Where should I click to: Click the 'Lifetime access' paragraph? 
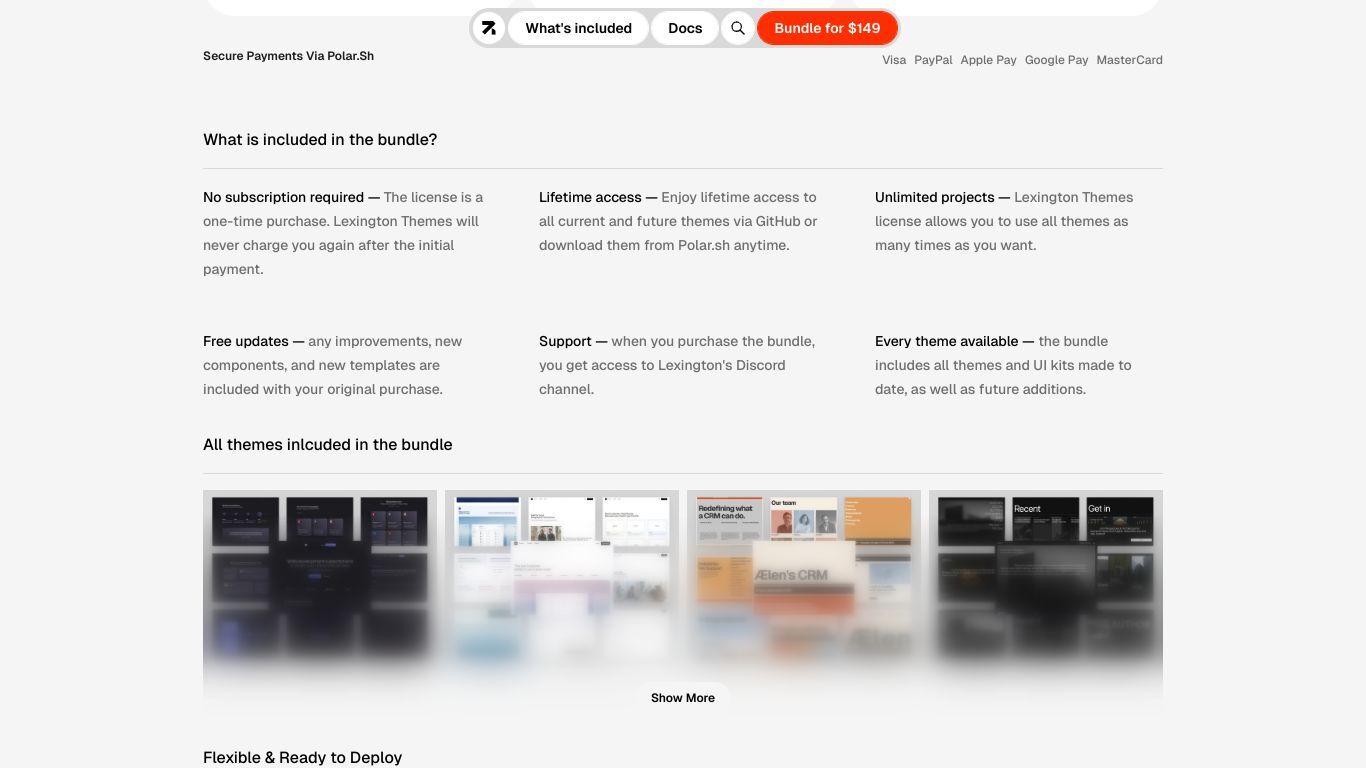tap(681, 221)
